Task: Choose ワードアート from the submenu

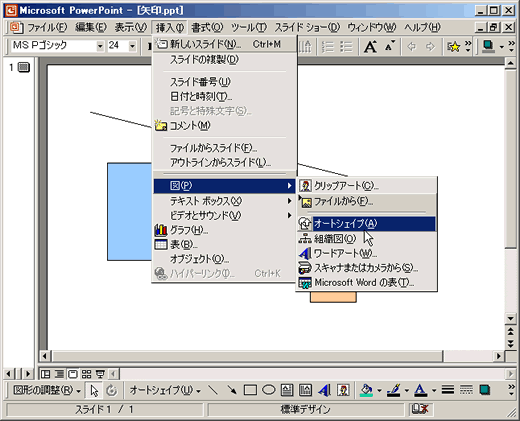Action: pos(366,253)
